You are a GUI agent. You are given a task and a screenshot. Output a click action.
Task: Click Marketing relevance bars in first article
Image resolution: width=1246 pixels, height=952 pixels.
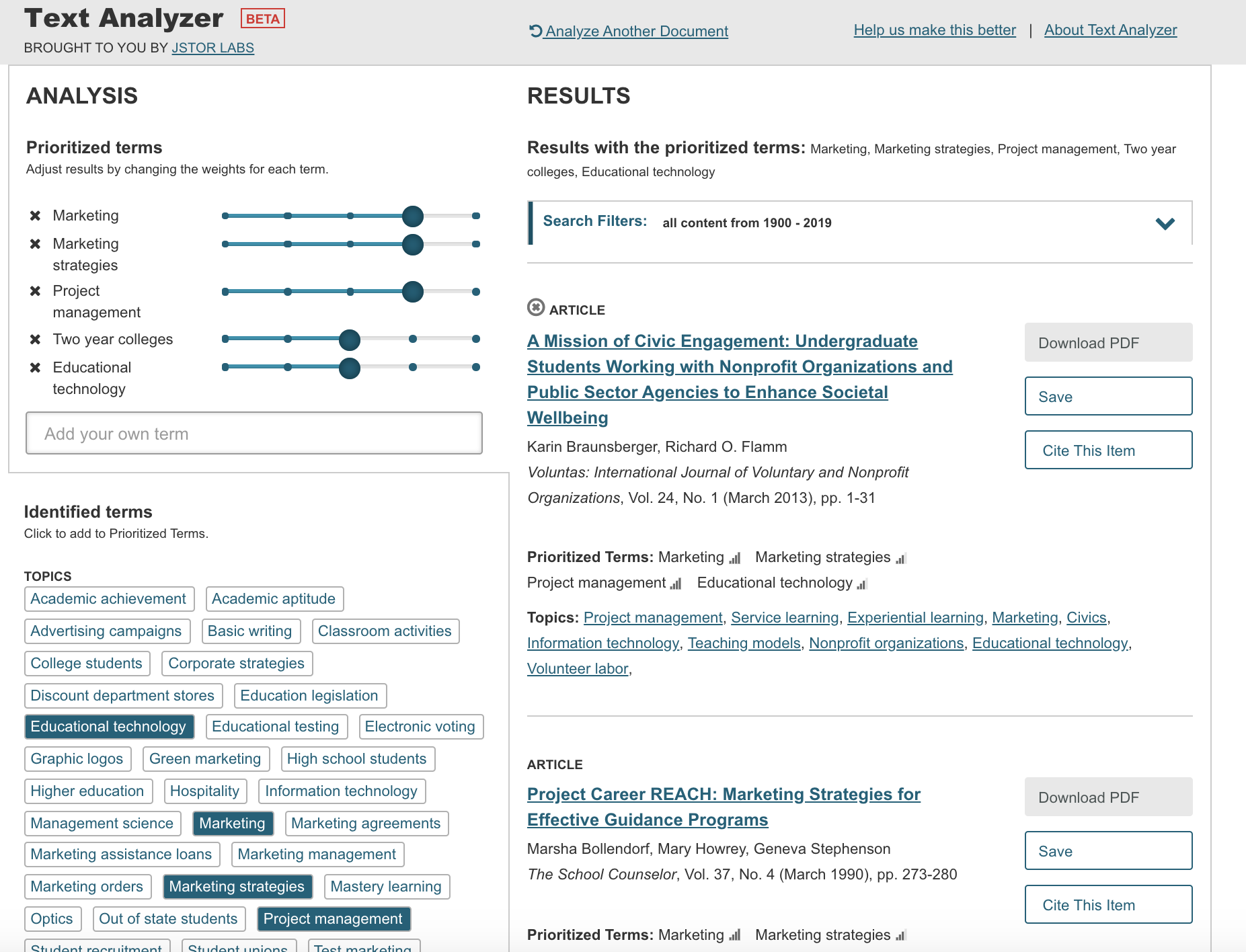(735, 558)
